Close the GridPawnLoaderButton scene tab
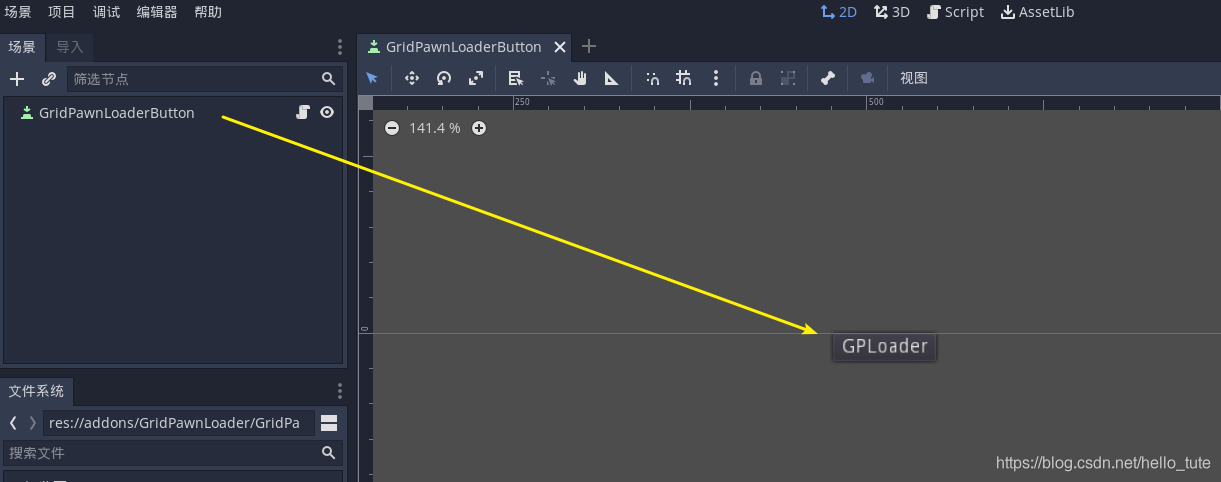 tap(560, 47)
